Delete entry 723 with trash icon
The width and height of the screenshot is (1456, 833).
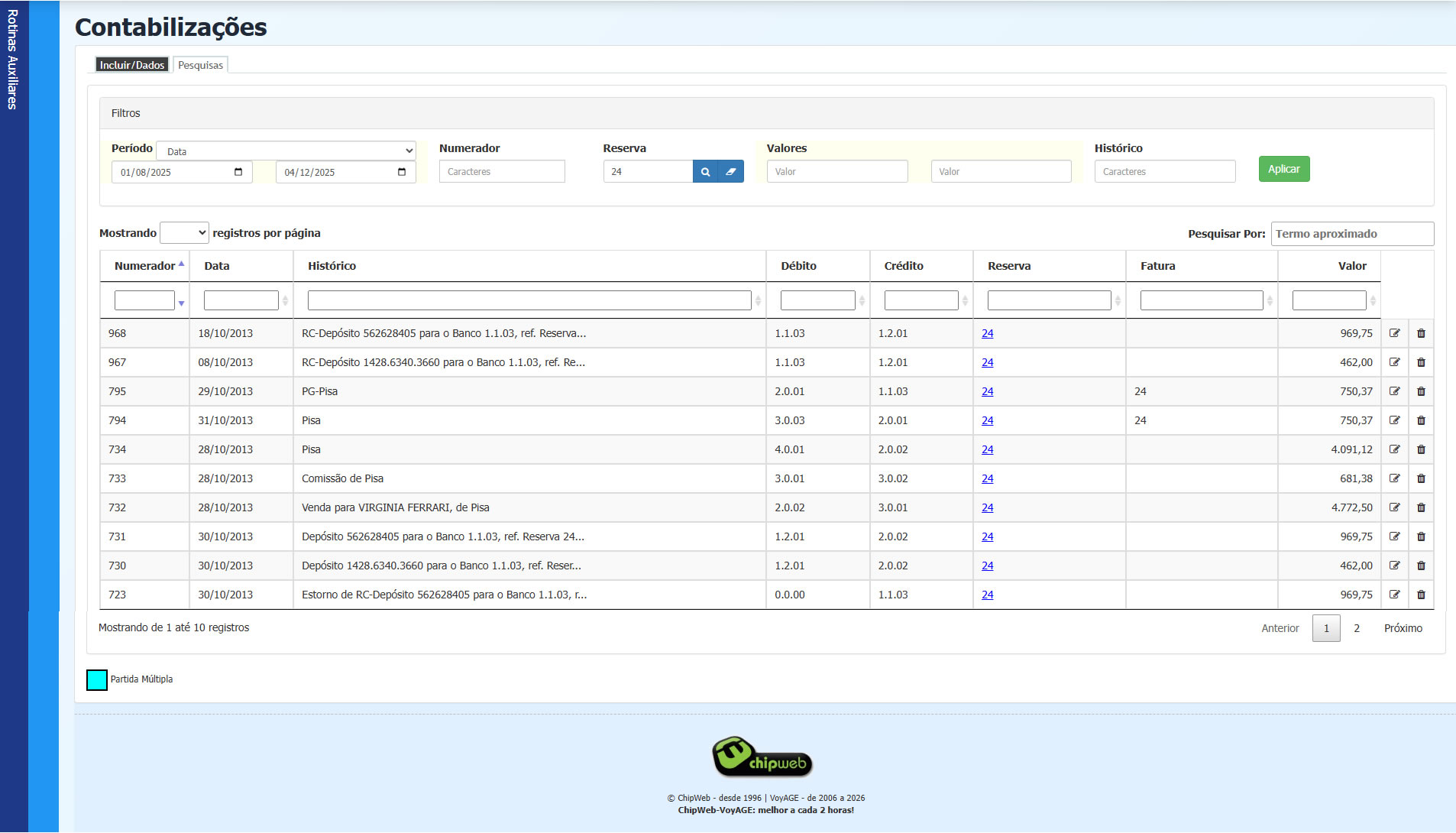point(1421,595)
